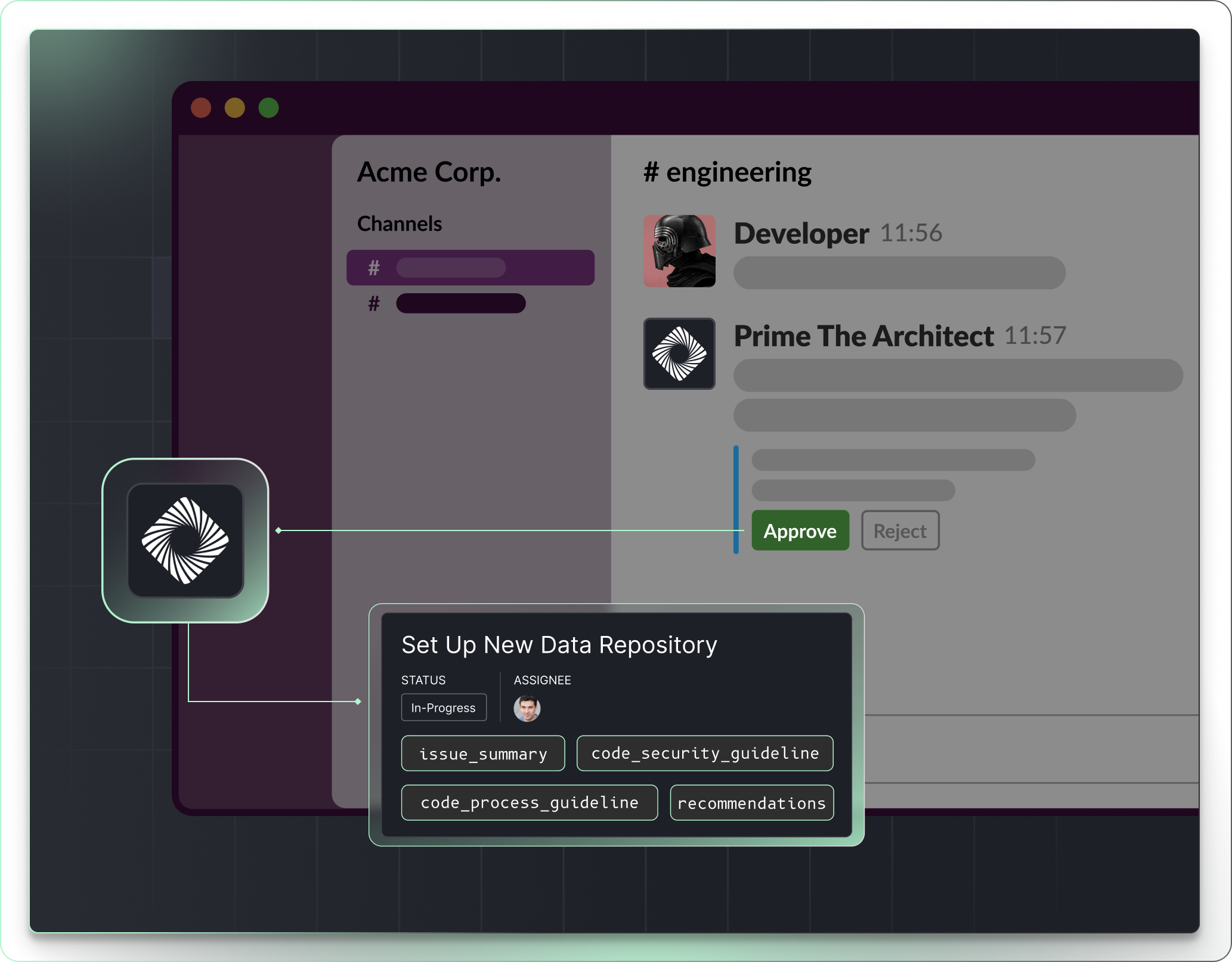Click the Acme Corp. workspace name
This screenshot has width=1232, height=962.
(429, 172)
